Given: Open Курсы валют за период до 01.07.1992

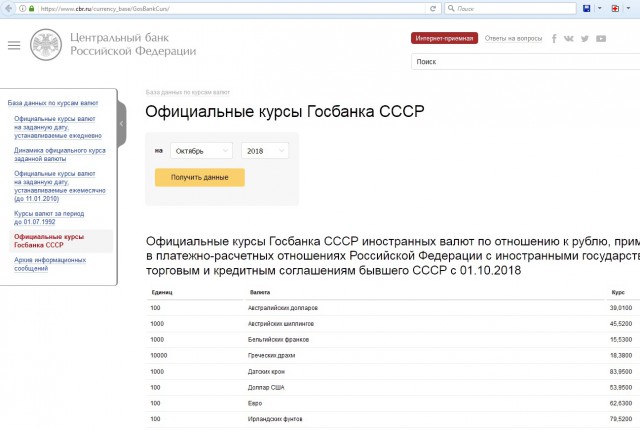Looking at the screenshot, I should (x=49, y=217).
